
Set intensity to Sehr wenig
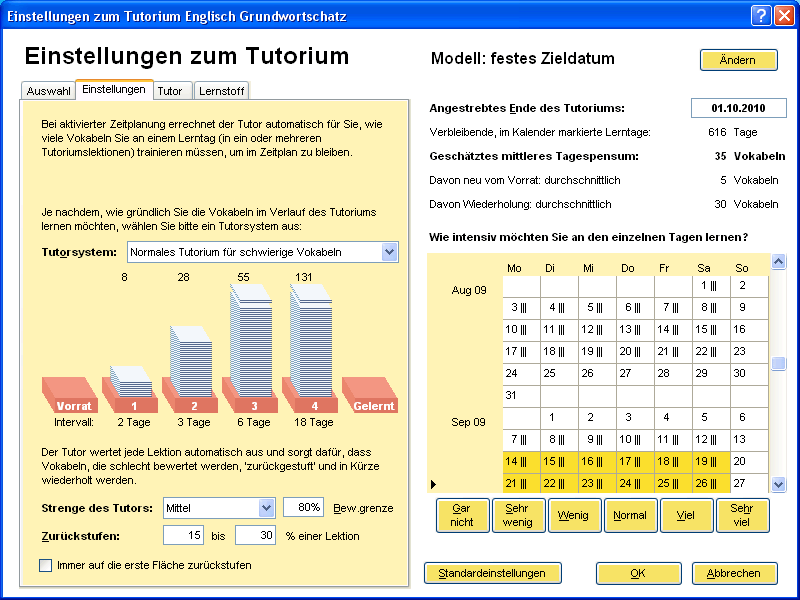(518, 515)
